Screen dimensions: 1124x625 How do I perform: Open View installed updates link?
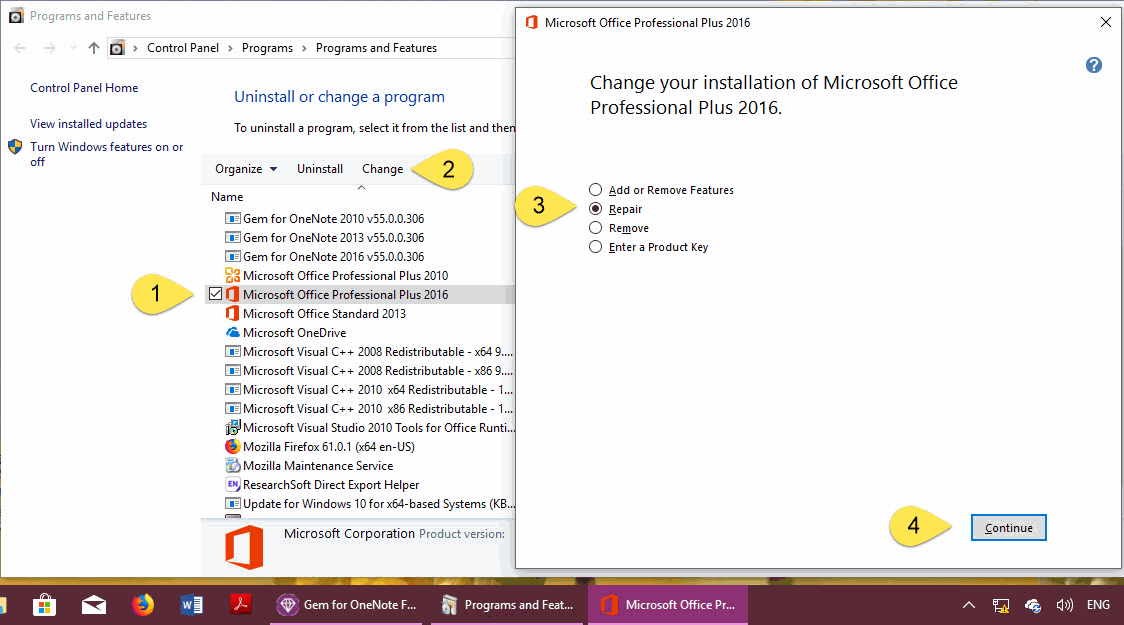coord(88,124)
